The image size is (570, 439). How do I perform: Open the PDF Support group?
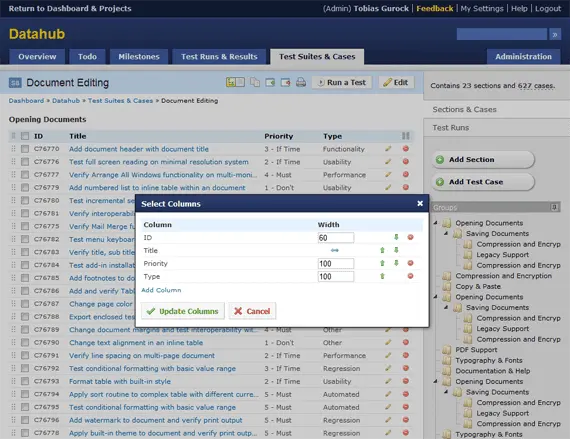(476, 350)
